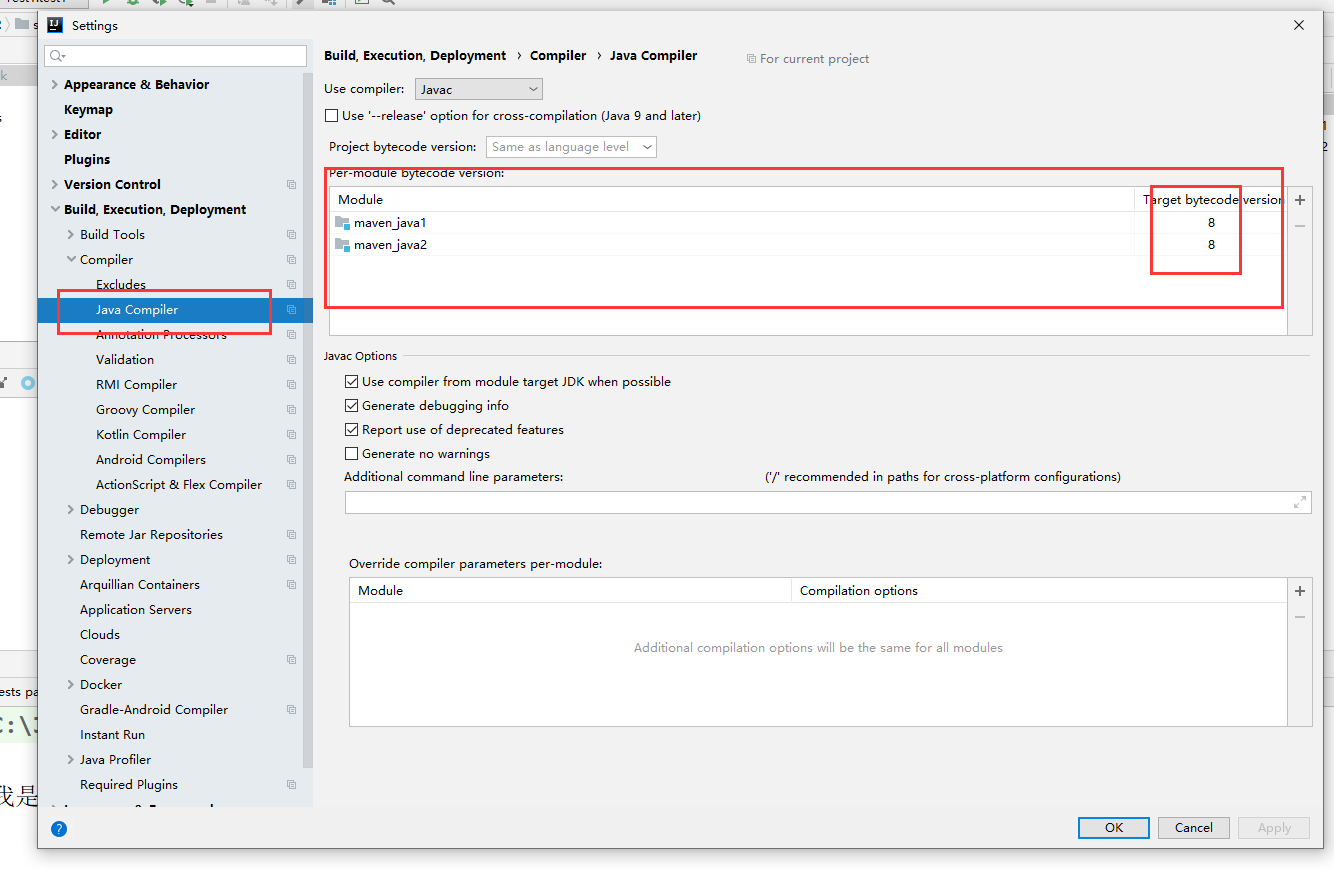Click the Debug bug icon in the toolbar
1334x869 pixels.
(134, 3)
